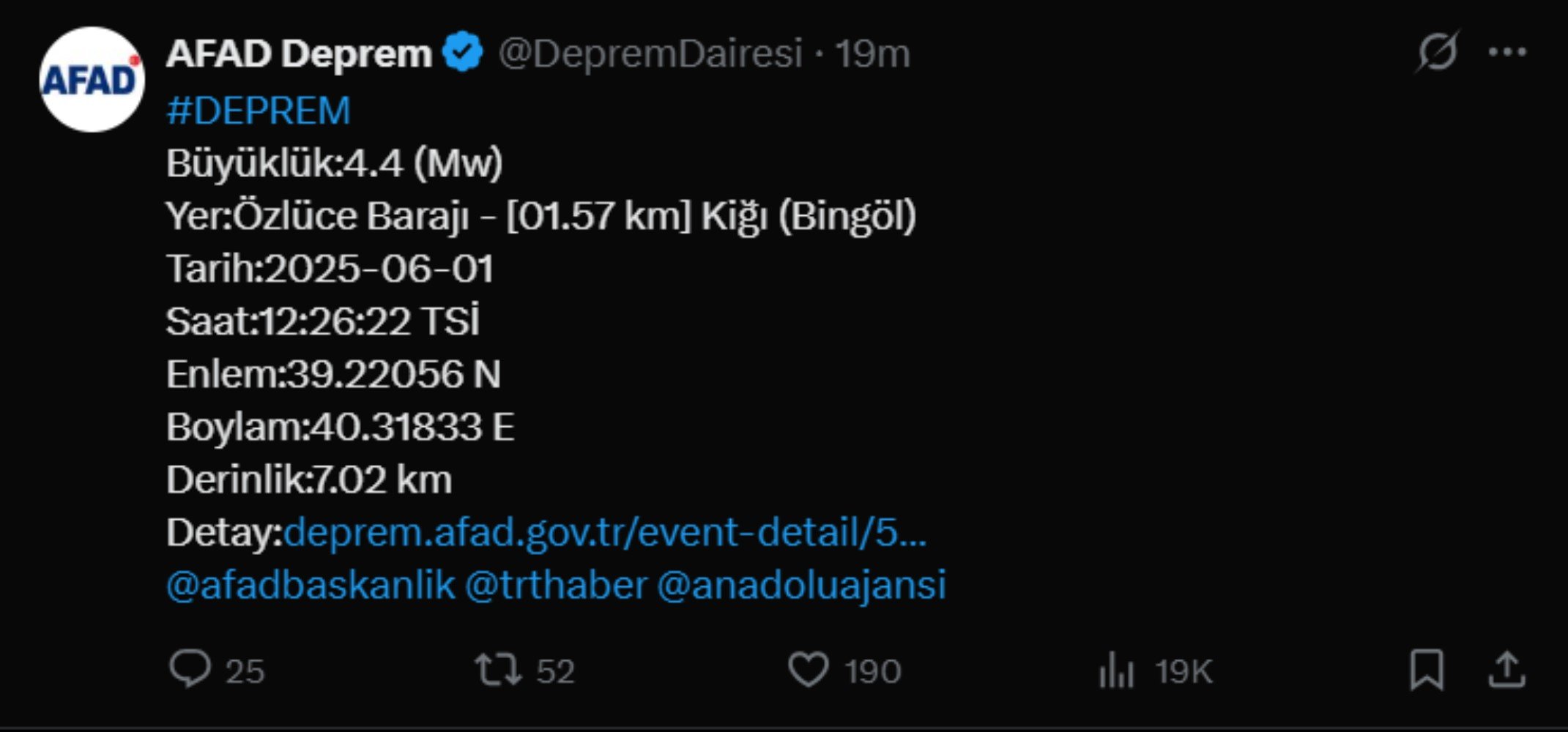Click the 190 likes count

click(x=872, y=671)
